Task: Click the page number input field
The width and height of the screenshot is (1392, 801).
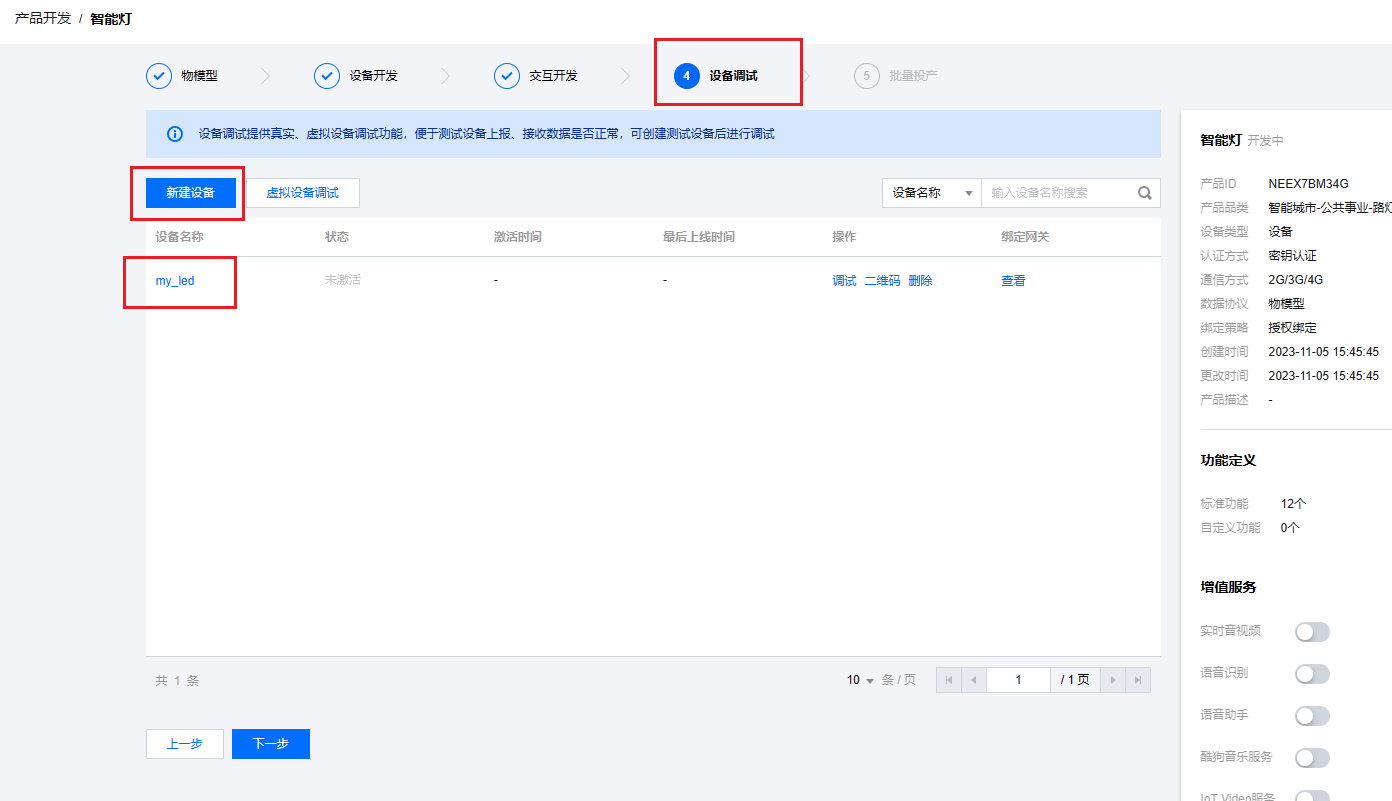Action: pos(1018,680)
